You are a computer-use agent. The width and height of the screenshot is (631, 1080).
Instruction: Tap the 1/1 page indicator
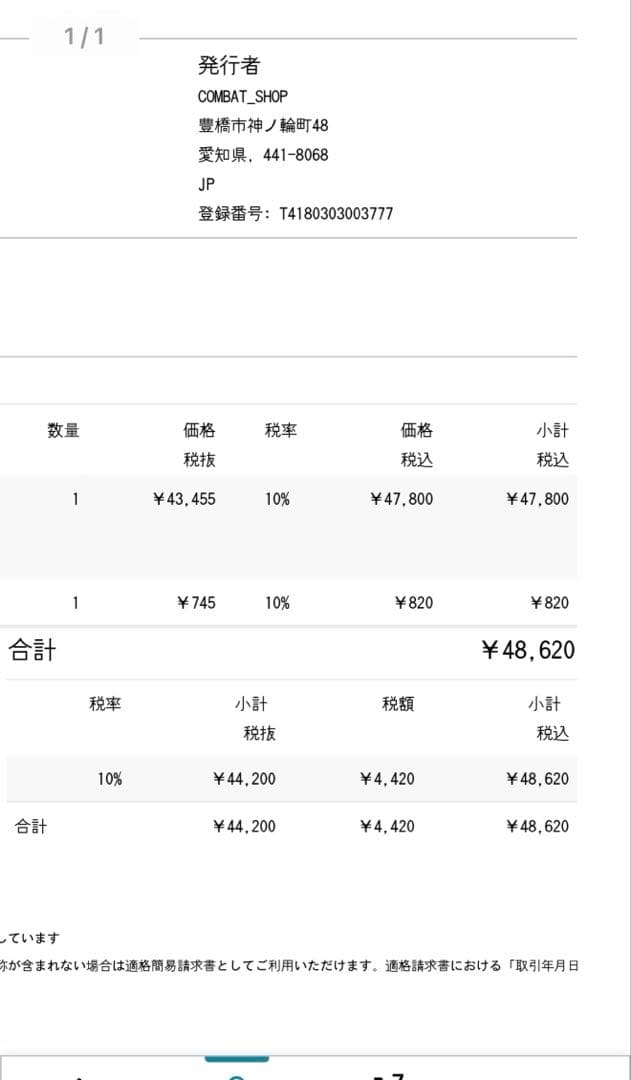point(84,38)
